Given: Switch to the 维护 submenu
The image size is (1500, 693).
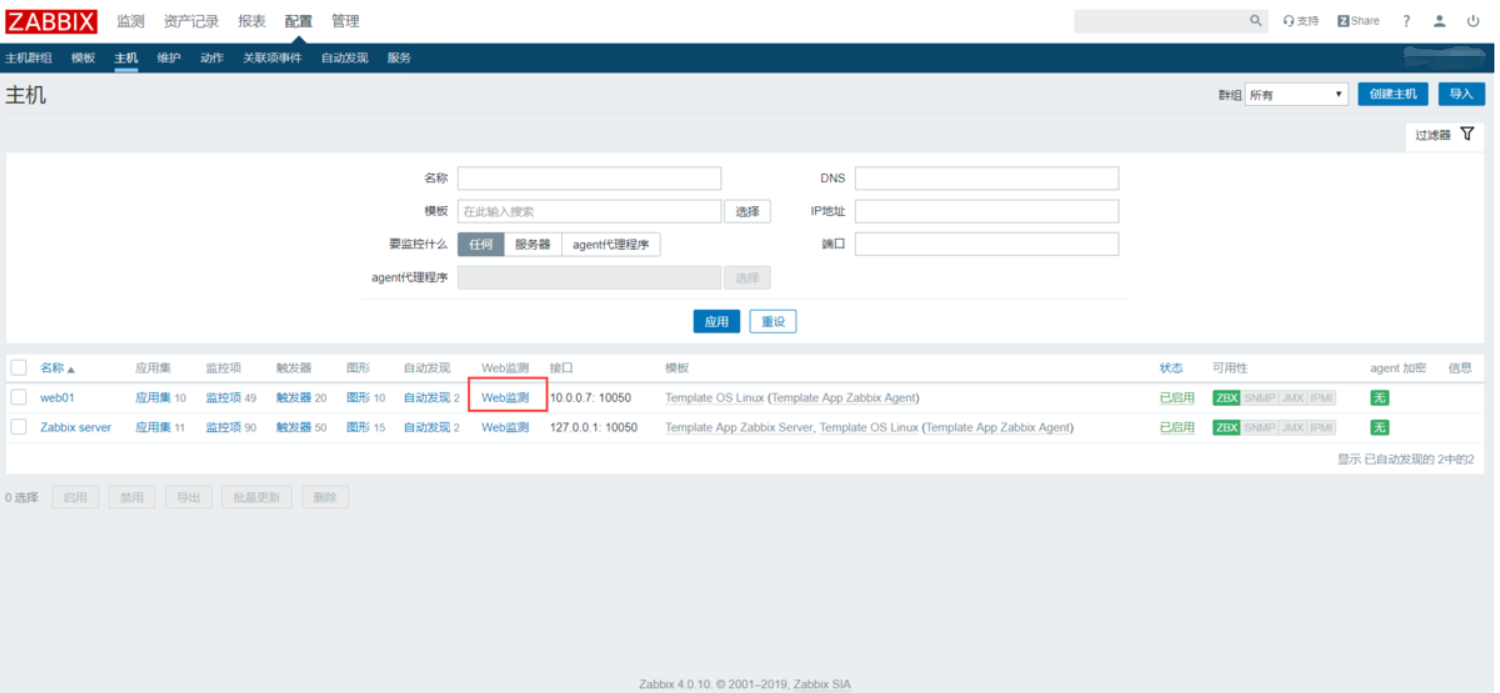Looking at the screenshot, I should (x=169, y=58).
